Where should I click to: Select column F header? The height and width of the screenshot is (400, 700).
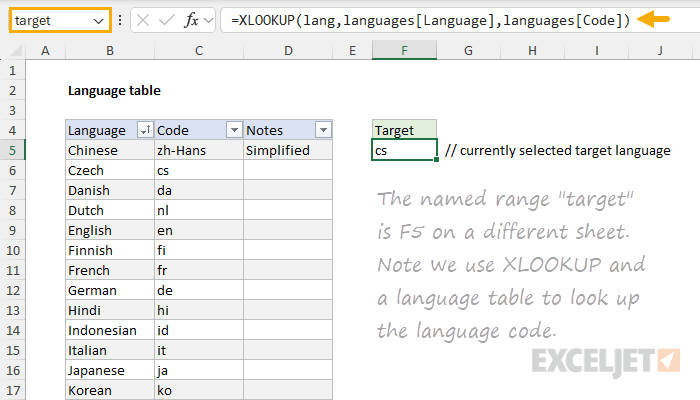[x=404, y=50]
